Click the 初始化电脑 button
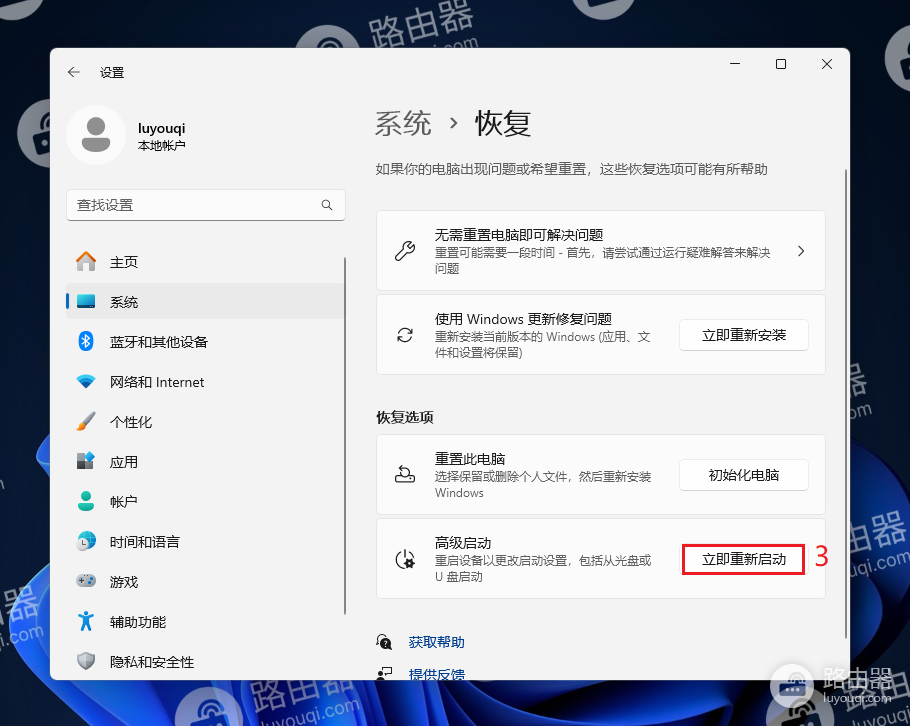This screenshot has width=910, height=726. [x=743, y=475]
